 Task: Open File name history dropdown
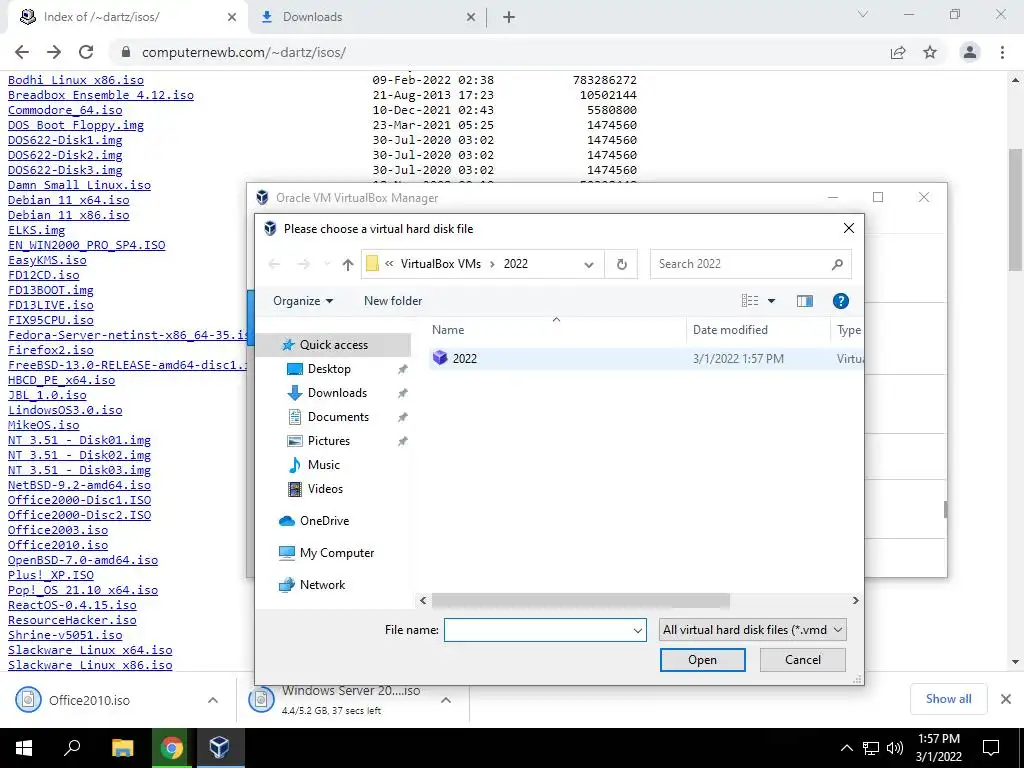point(637,630)
